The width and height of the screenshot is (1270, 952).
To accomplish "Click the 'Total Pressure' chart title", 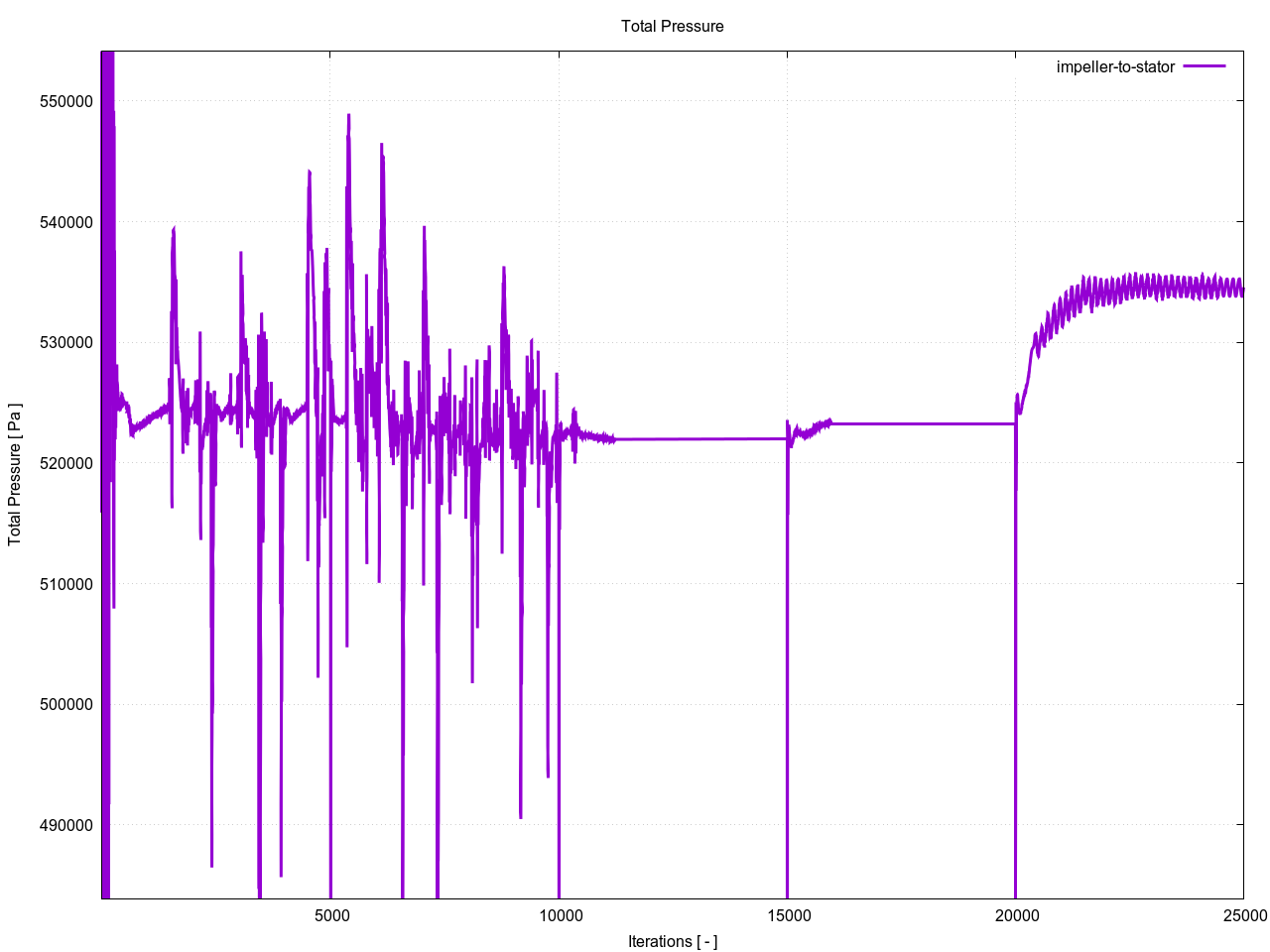I will pyautogui.click(x=672, y=26).
